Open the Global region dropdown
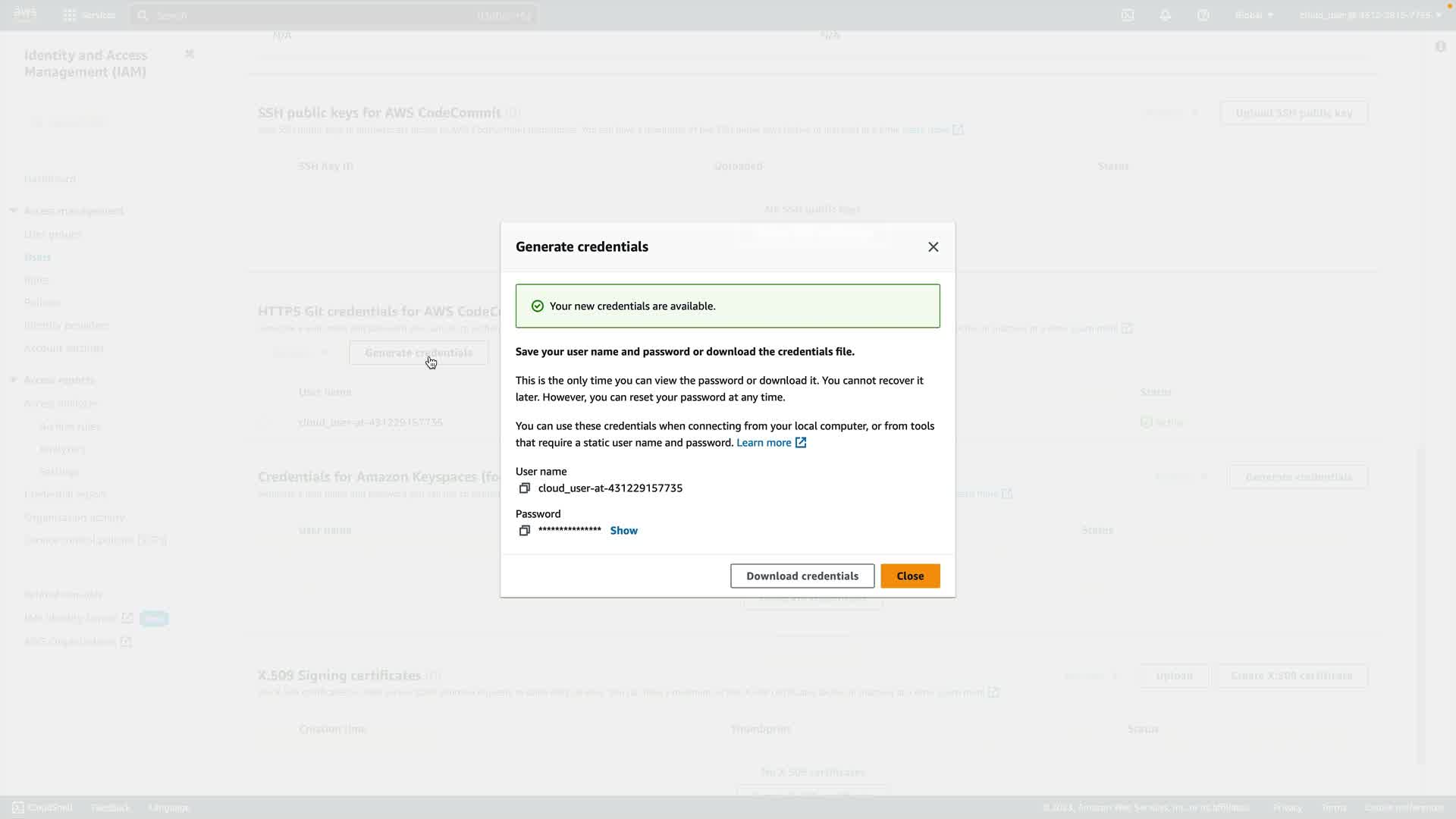This screenshot has height=819, width=1456. (x=1254, y=15)
